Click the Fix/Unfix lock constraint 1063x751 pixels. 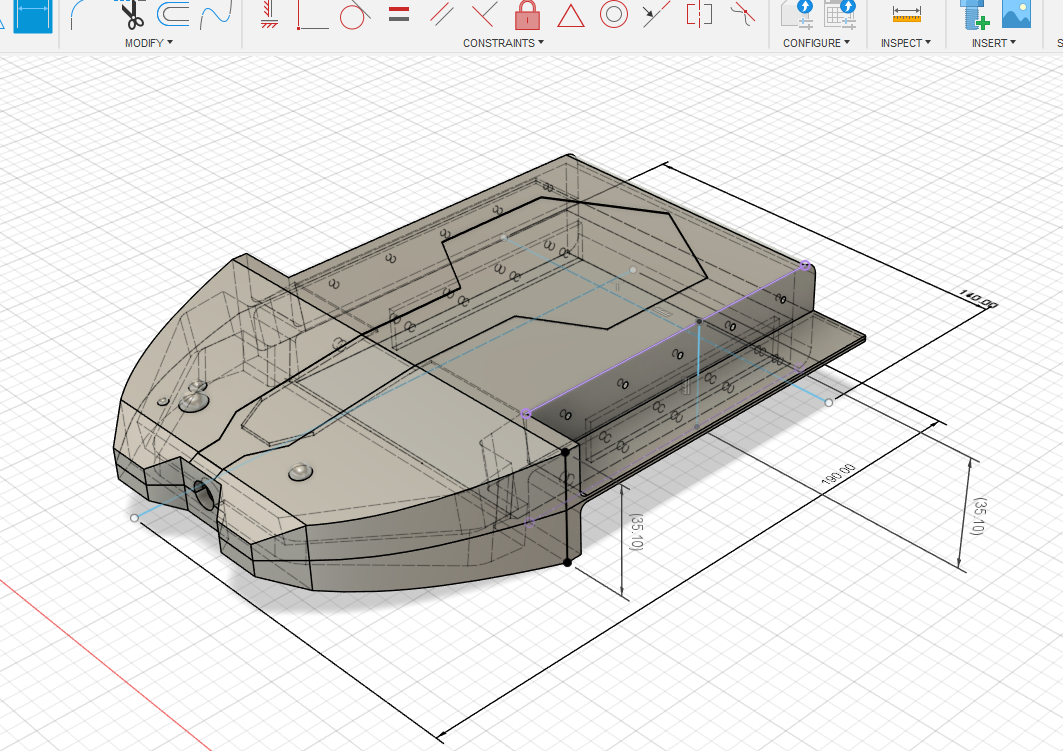click(527, 15)
